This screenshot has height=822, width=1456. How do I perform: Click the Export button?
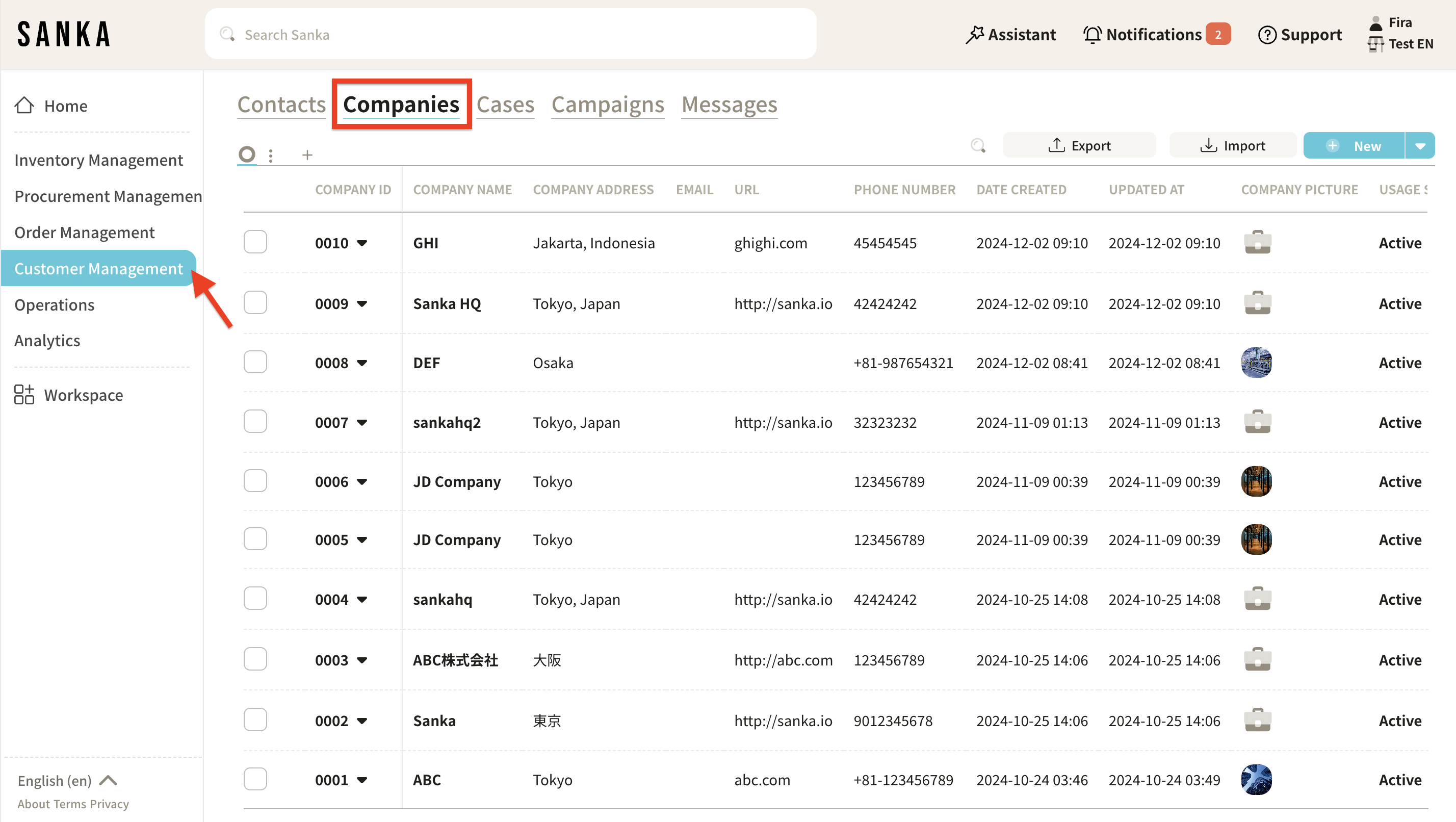click(x=1079, y=146)
